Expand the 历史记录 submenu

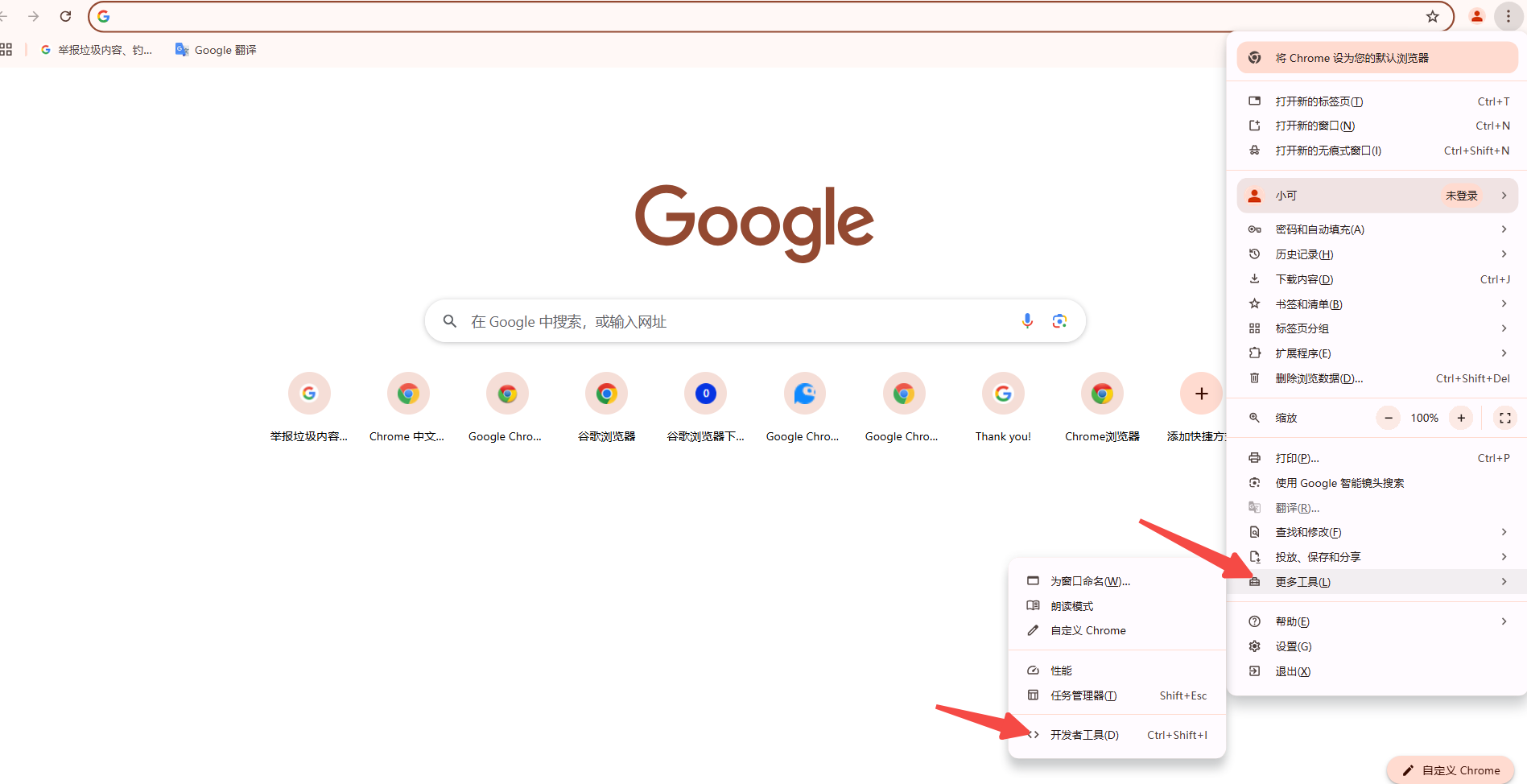pos(1377,254)
